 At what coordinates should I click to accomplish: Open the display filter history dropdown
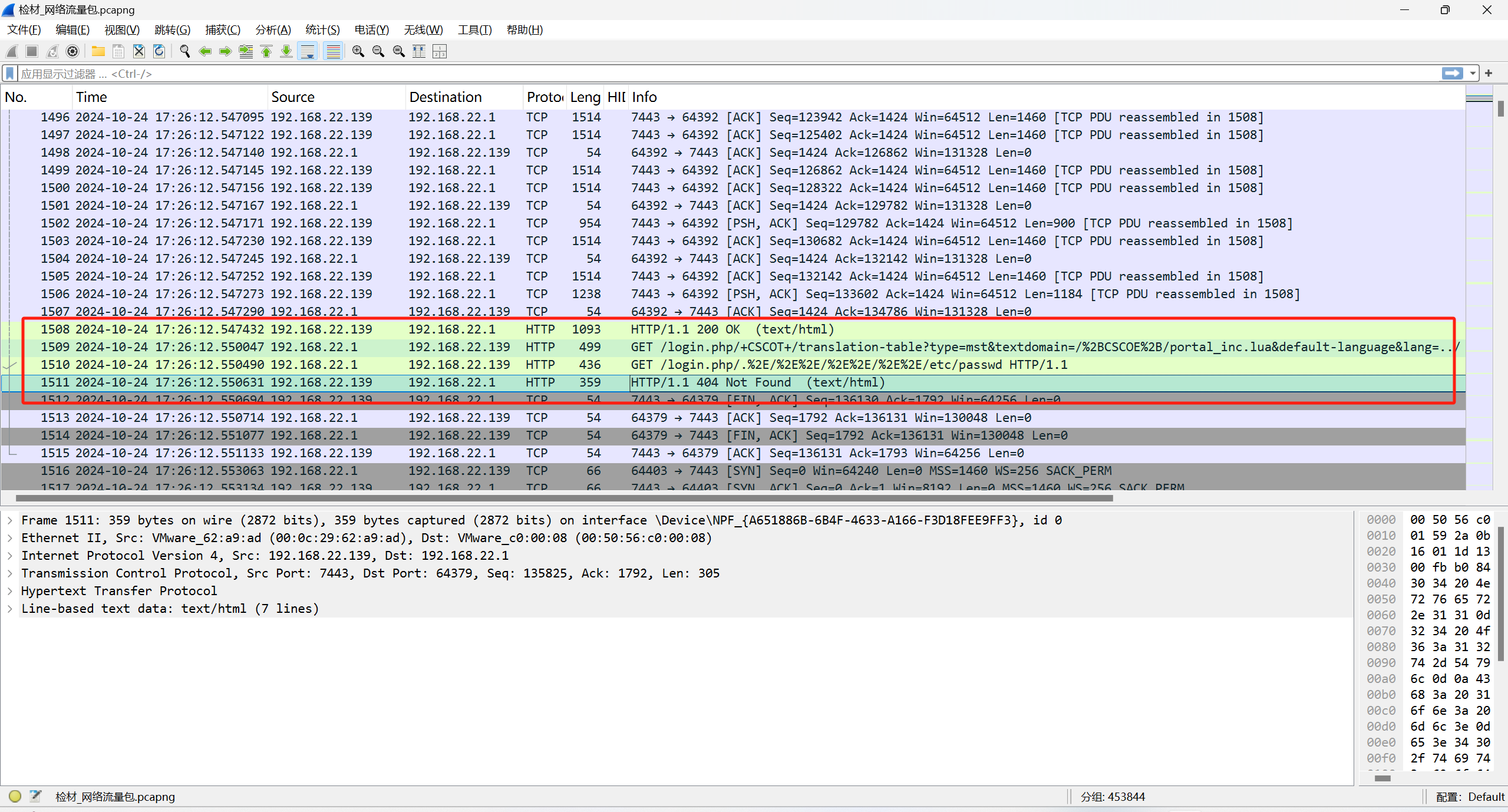1473,74
